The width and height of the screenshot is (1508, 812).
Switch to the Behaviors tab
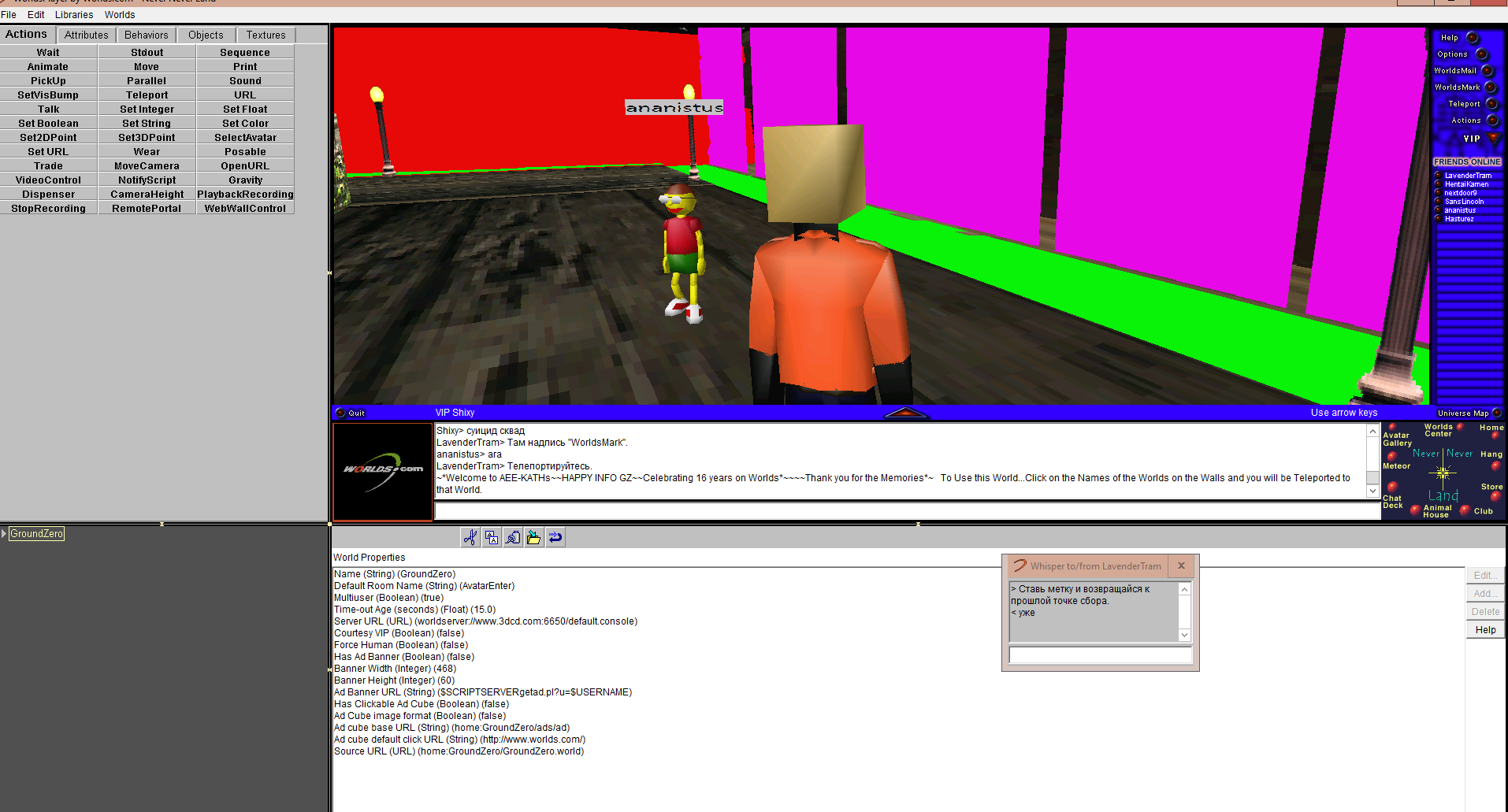(147, 35)
